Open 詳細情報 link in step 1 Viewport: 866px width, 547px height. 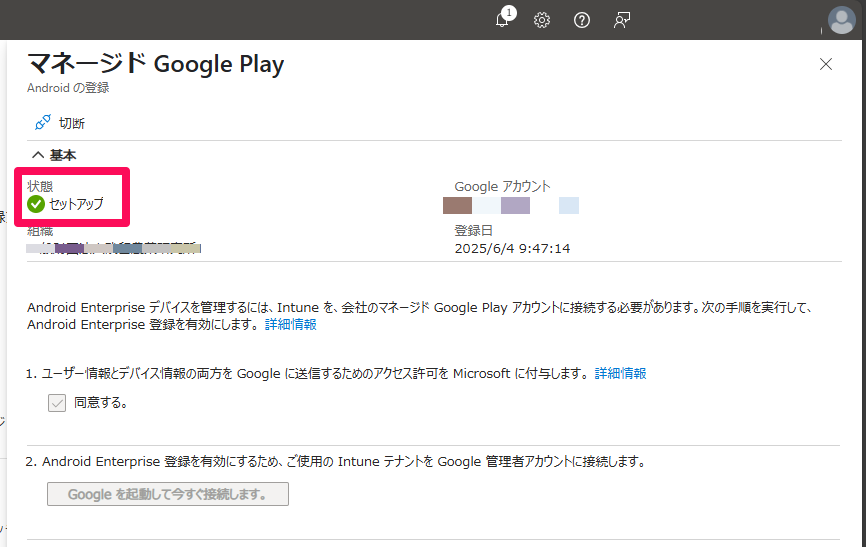pos(620,374)
